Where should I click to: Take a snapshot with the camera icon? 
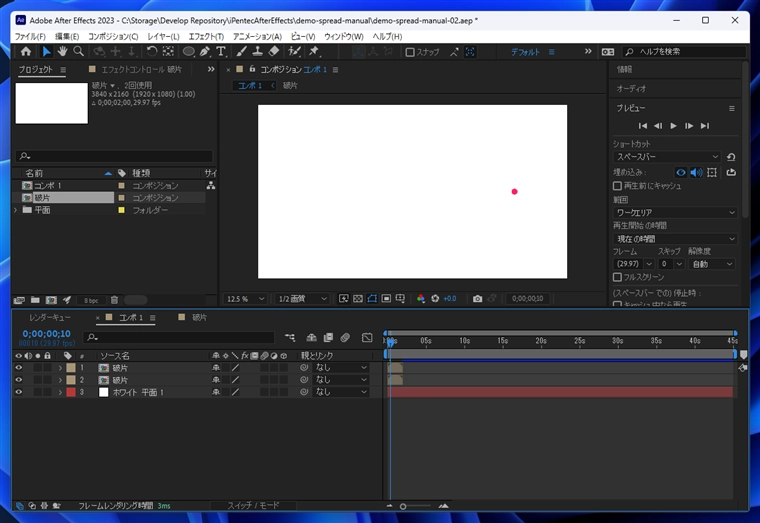(x=477, y=299)
